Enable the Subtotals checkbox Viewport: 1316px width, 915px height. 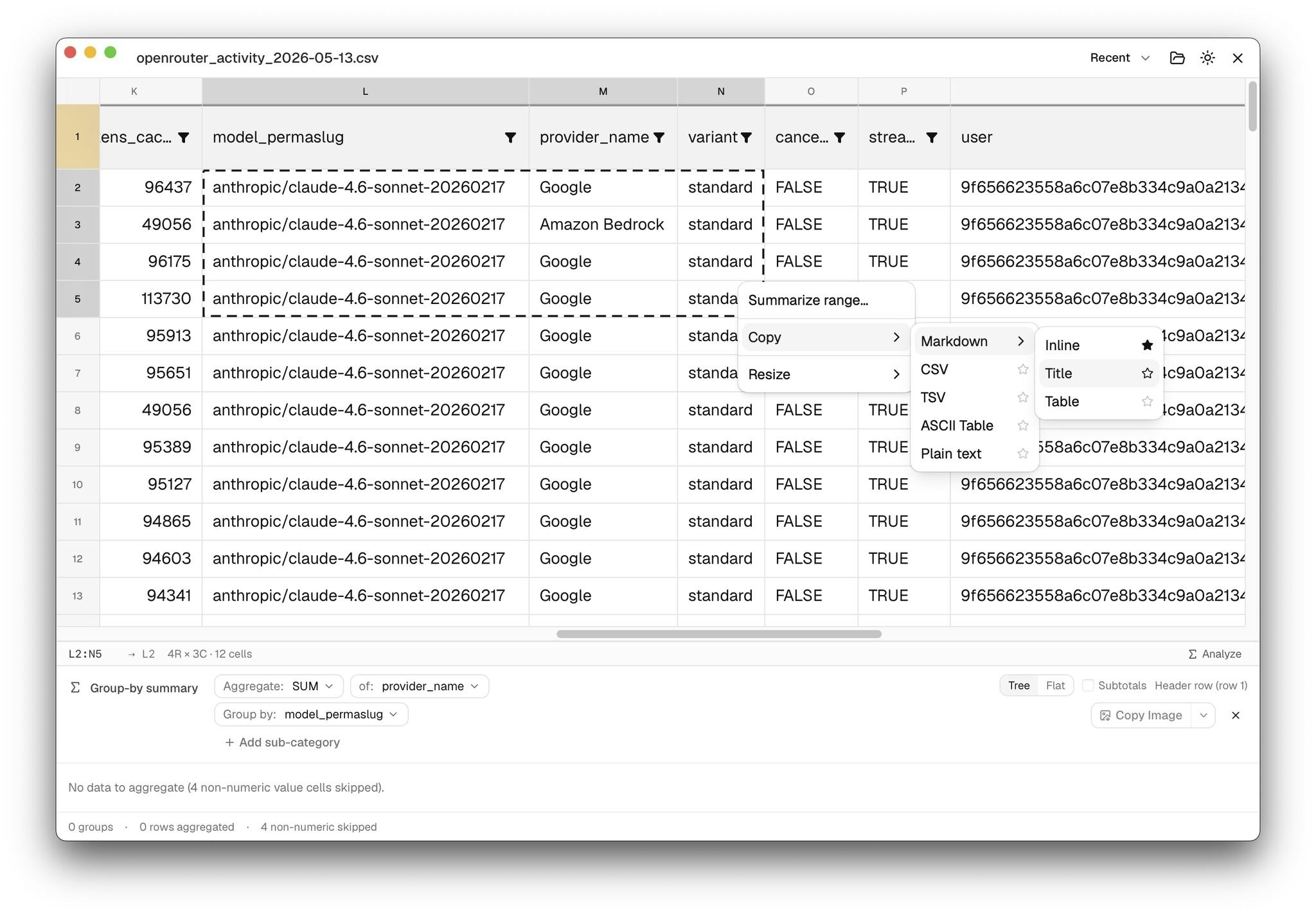[x=1088, y=686]
